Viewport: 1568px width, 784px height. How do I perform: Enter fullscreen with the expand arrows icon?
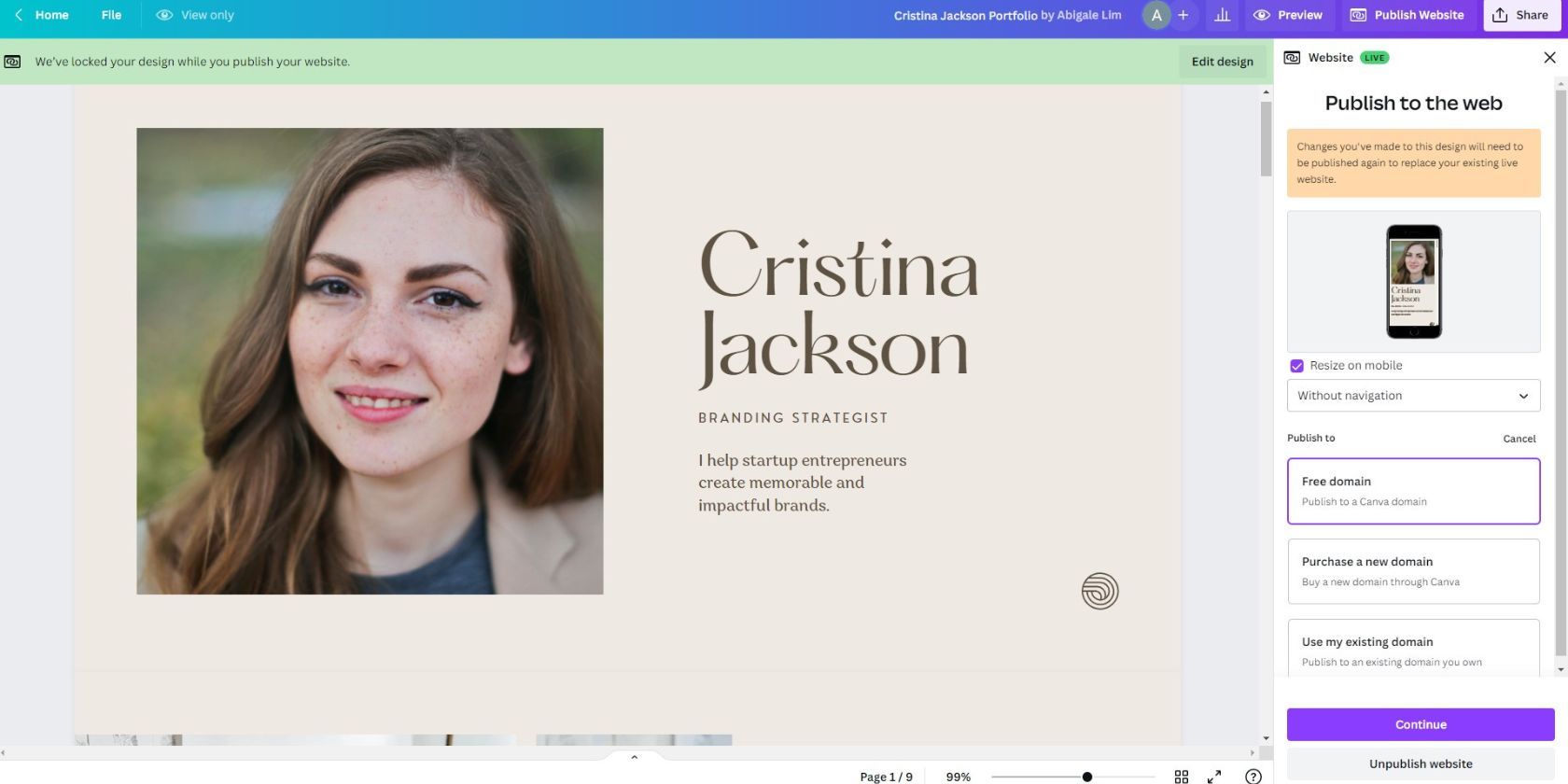point(1214,777)
